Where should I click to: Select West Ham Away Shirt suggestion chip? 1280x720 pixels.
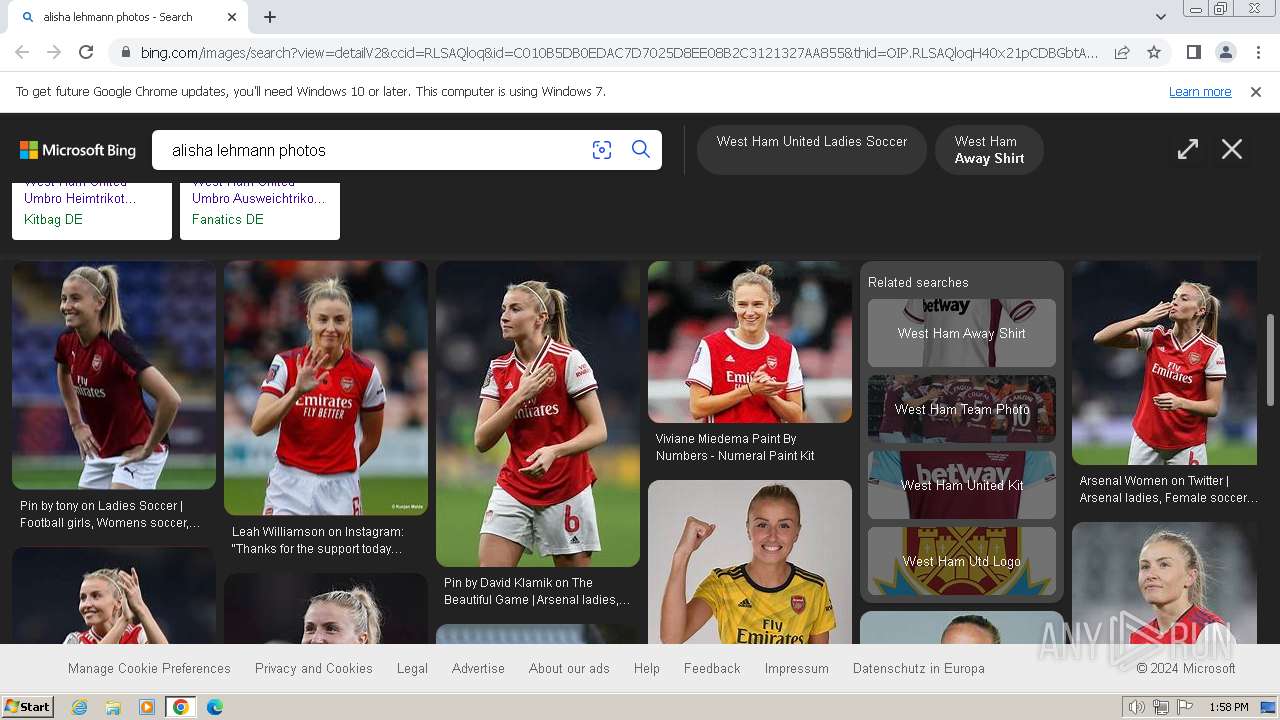[x=989, y=150]
